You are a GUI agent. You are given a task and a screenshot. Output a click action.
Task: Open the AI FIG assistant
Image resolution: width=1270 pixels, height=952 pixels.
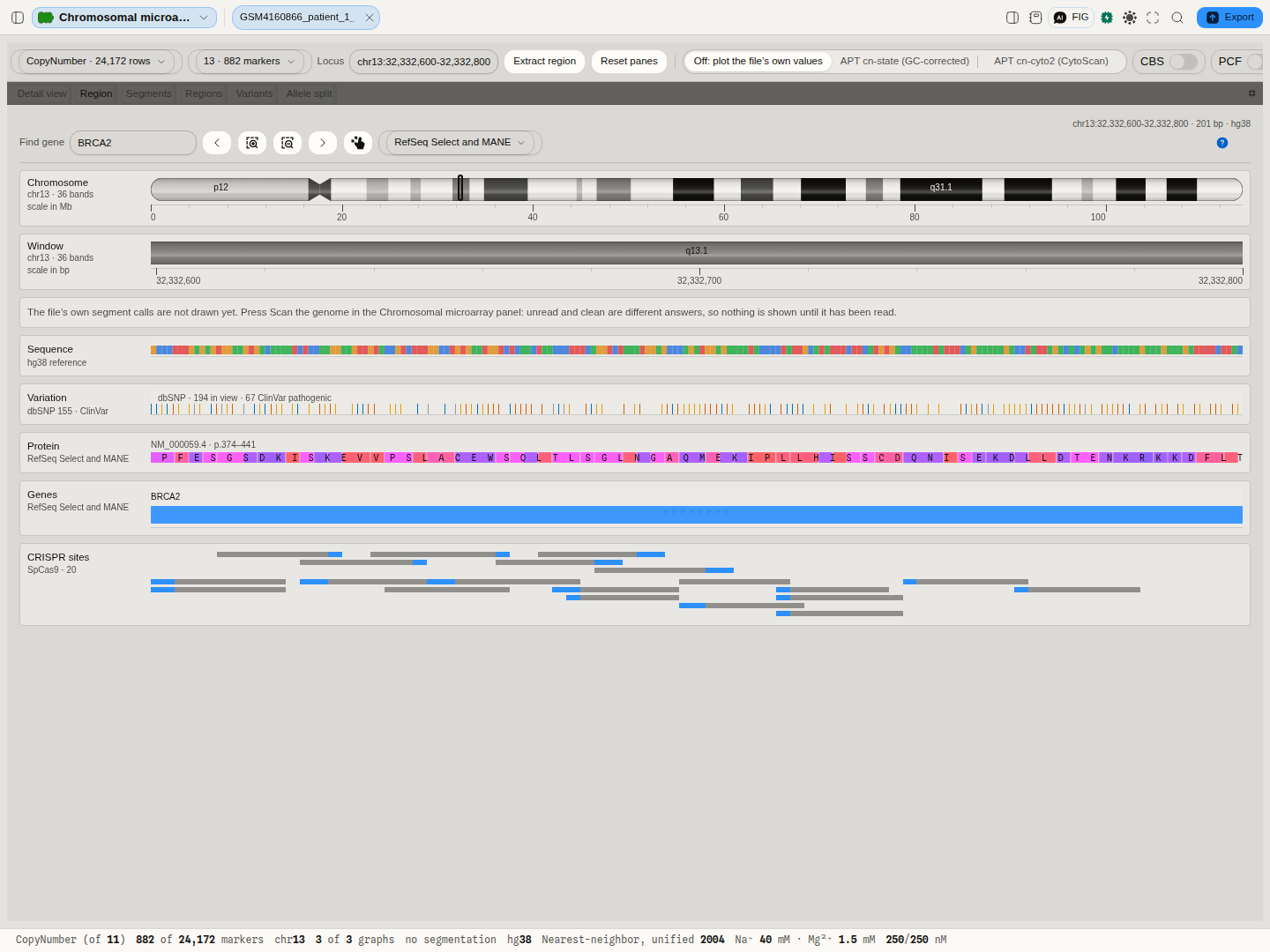click(x=1072, y=18)
